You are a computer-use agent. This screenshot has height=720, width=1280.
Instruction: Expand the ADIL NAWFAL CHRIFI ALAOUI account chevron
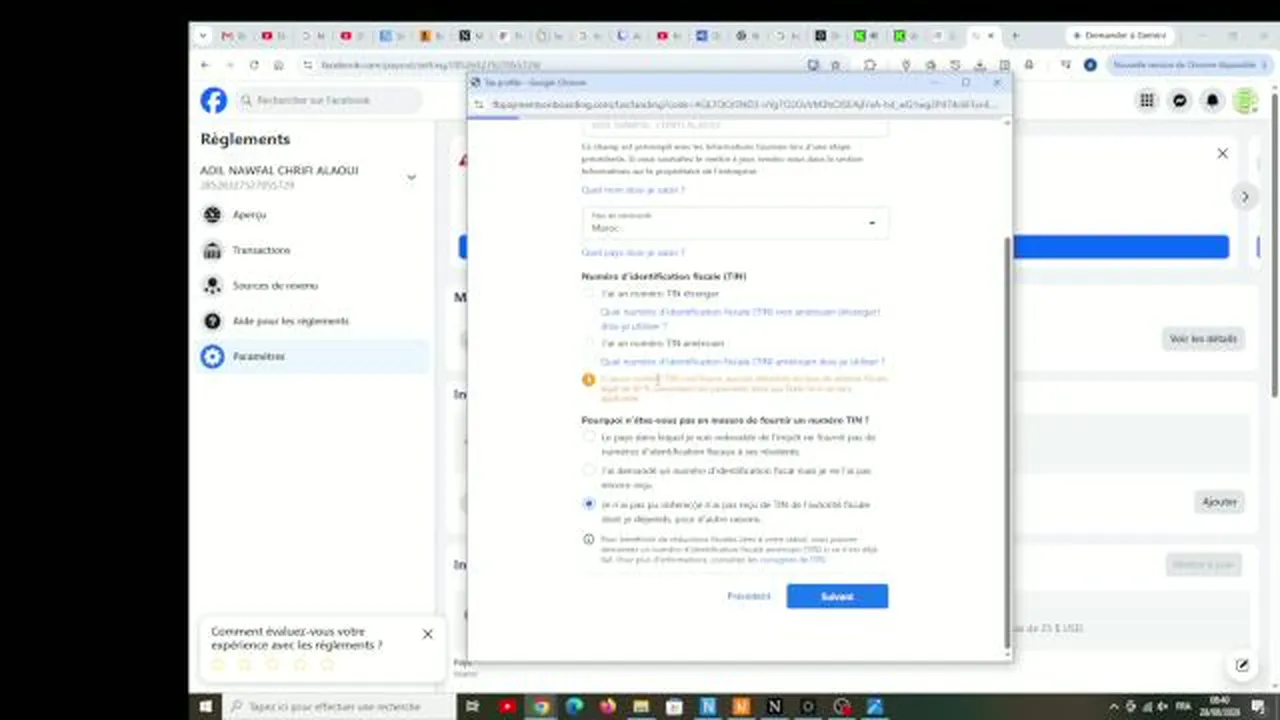(x=411, y=178)
